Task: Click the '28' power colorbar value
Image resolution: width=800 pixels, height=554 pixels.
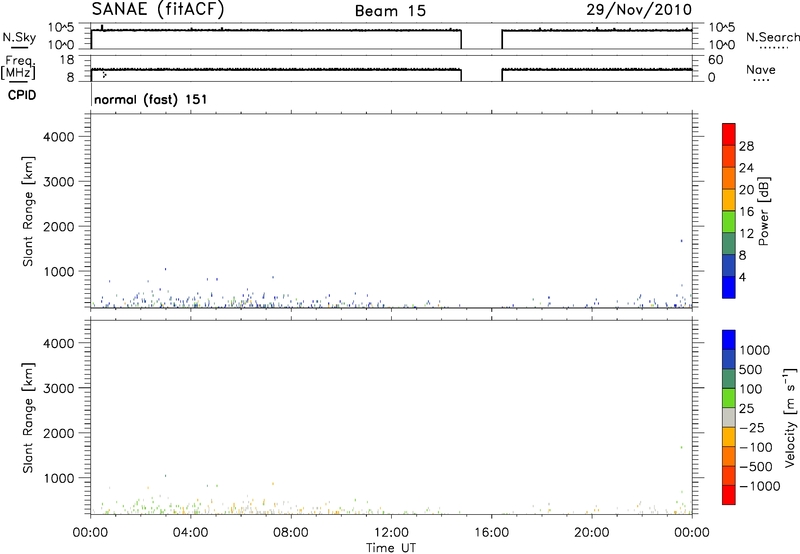Action: [746, 146]
